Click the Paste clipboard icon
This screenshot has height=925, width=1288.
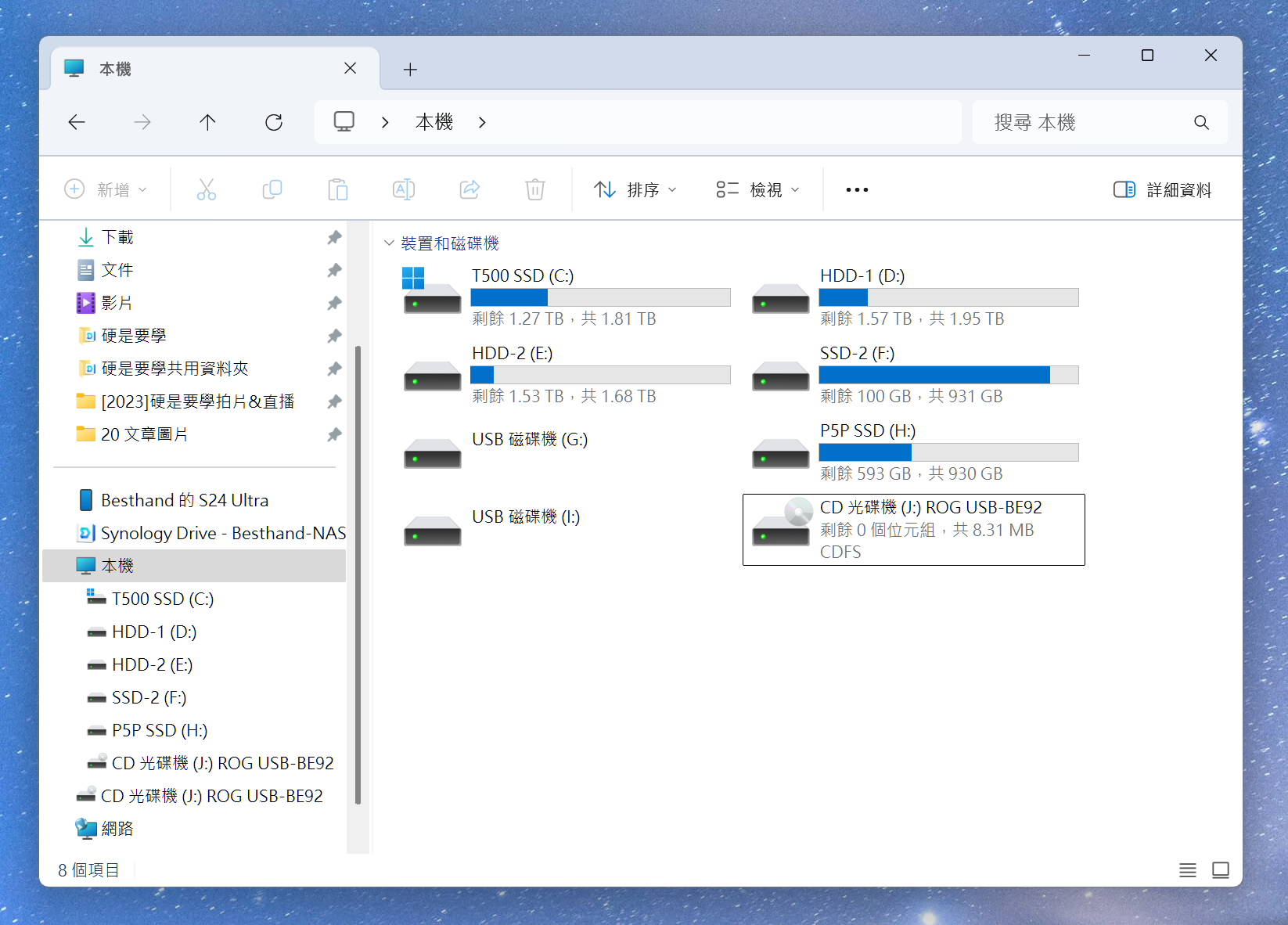[338, 189]
